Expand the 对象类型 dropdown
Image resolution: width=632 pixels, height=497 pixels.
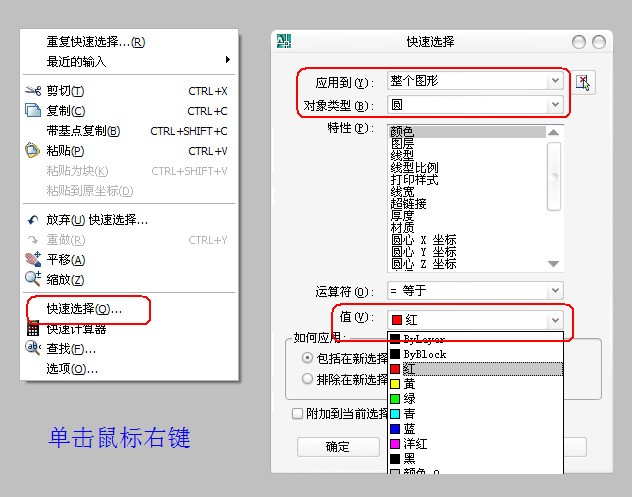coord(555,105)
